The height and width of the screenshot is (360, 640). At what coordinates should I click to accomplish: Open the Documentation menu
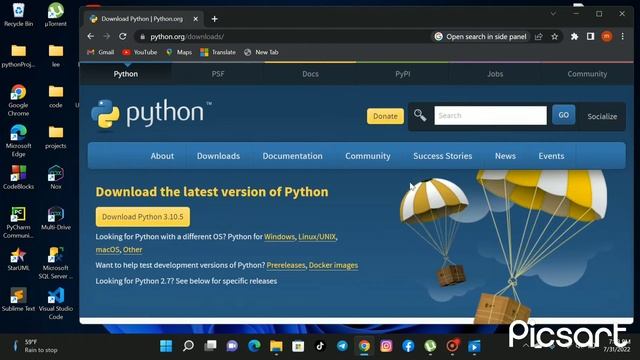click(292, 156)
